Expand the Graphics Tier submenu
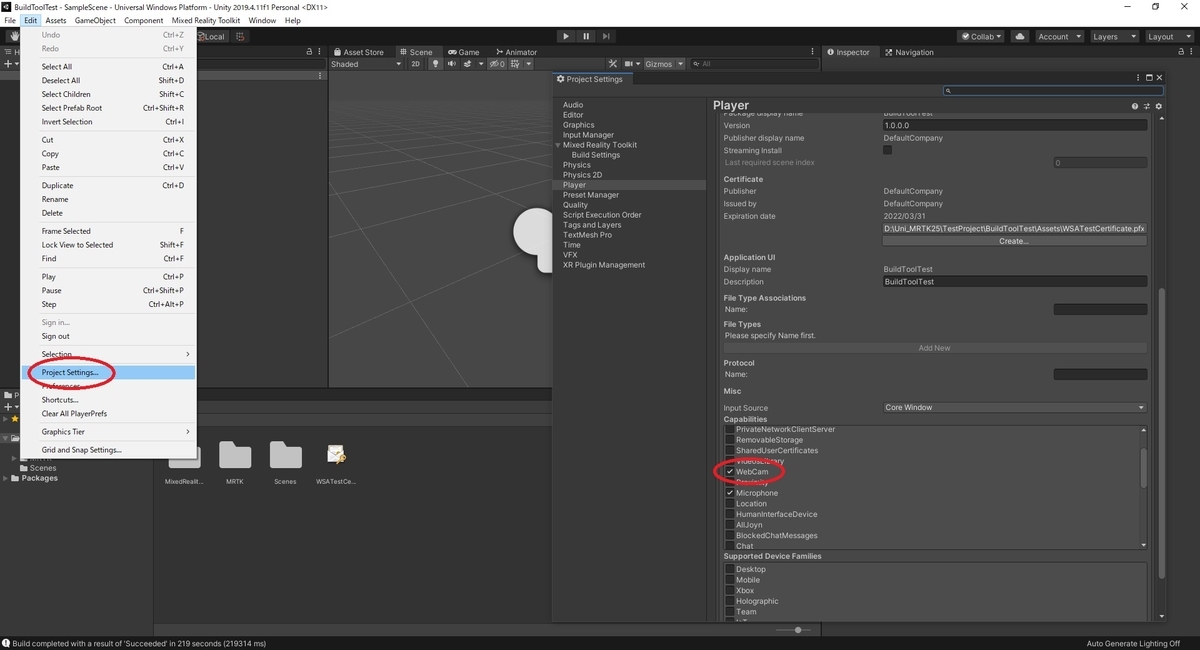This screenshot has width=1200, height=650. tap(108, 432)
